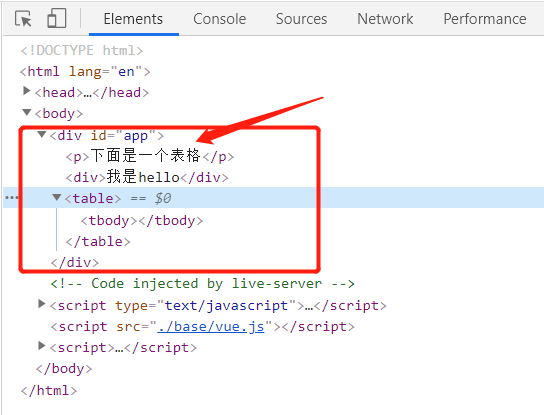Switch to the Network tab
This screenshot has height=415, width=544.
[x=385, y=19]
